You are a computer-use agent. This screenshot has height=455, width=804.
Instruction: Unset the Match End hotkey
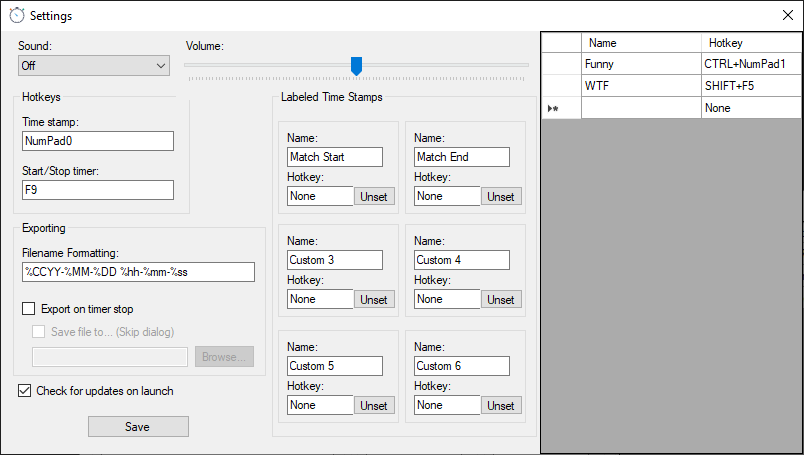[501, 197]
